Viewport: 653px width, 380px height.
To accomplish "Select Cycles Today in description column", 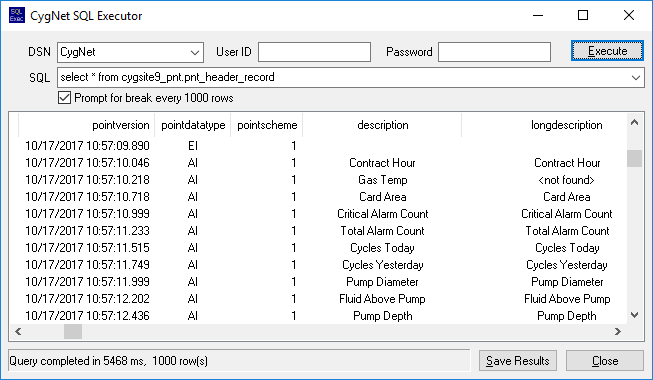I will 382,248.
